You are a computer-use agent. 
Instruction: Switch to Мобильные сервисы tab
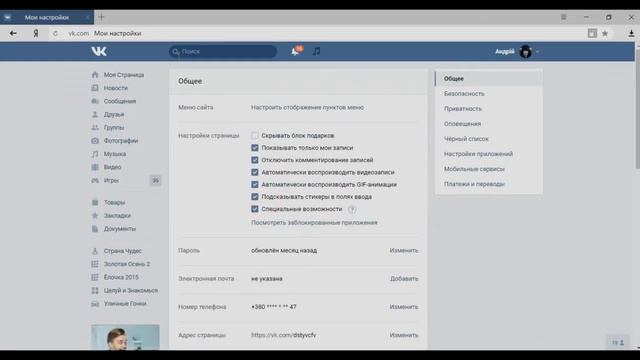click(489, 169)
